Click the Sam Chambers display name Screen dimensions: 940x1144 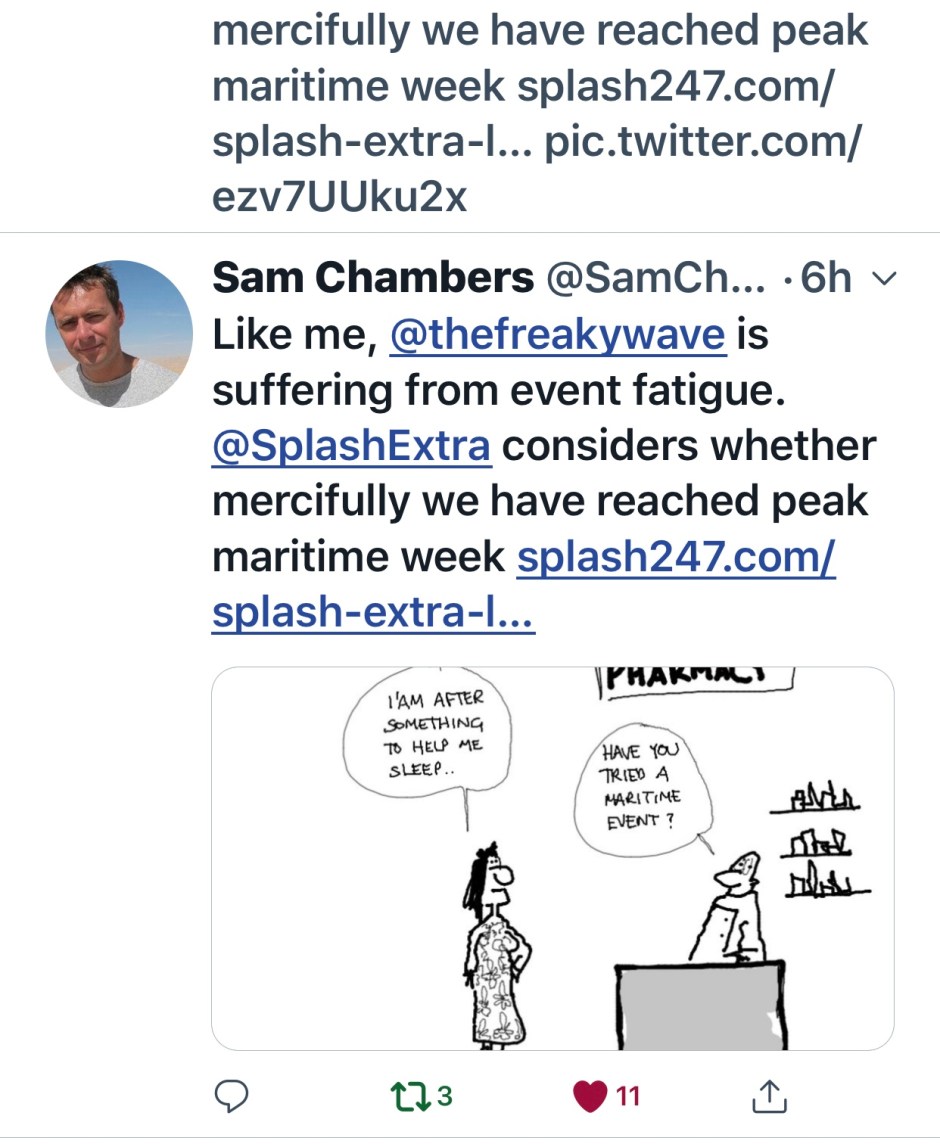coord(373,279)
